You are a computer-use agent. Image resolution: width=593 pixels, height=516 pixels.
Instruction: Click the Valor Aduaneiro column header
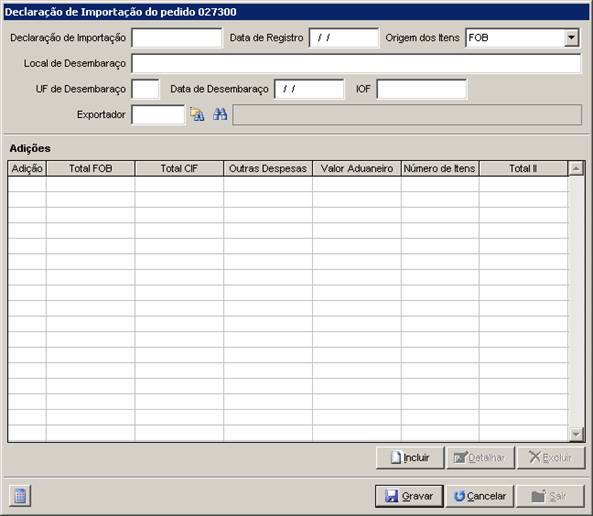pyautogui.click(x=357, y=169)
